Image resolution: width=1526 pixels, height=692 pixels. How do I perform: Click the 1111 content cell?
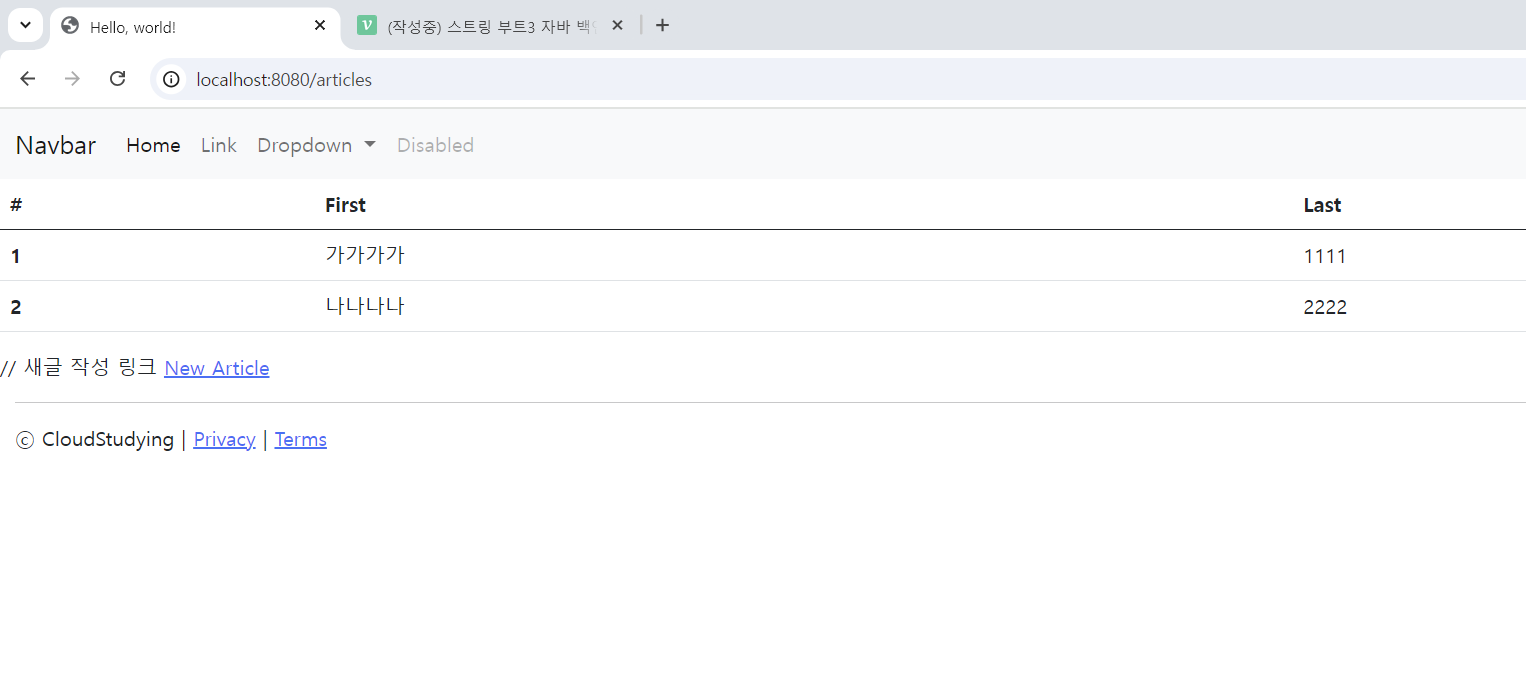pyautogui.click(x=1325, y=256)
